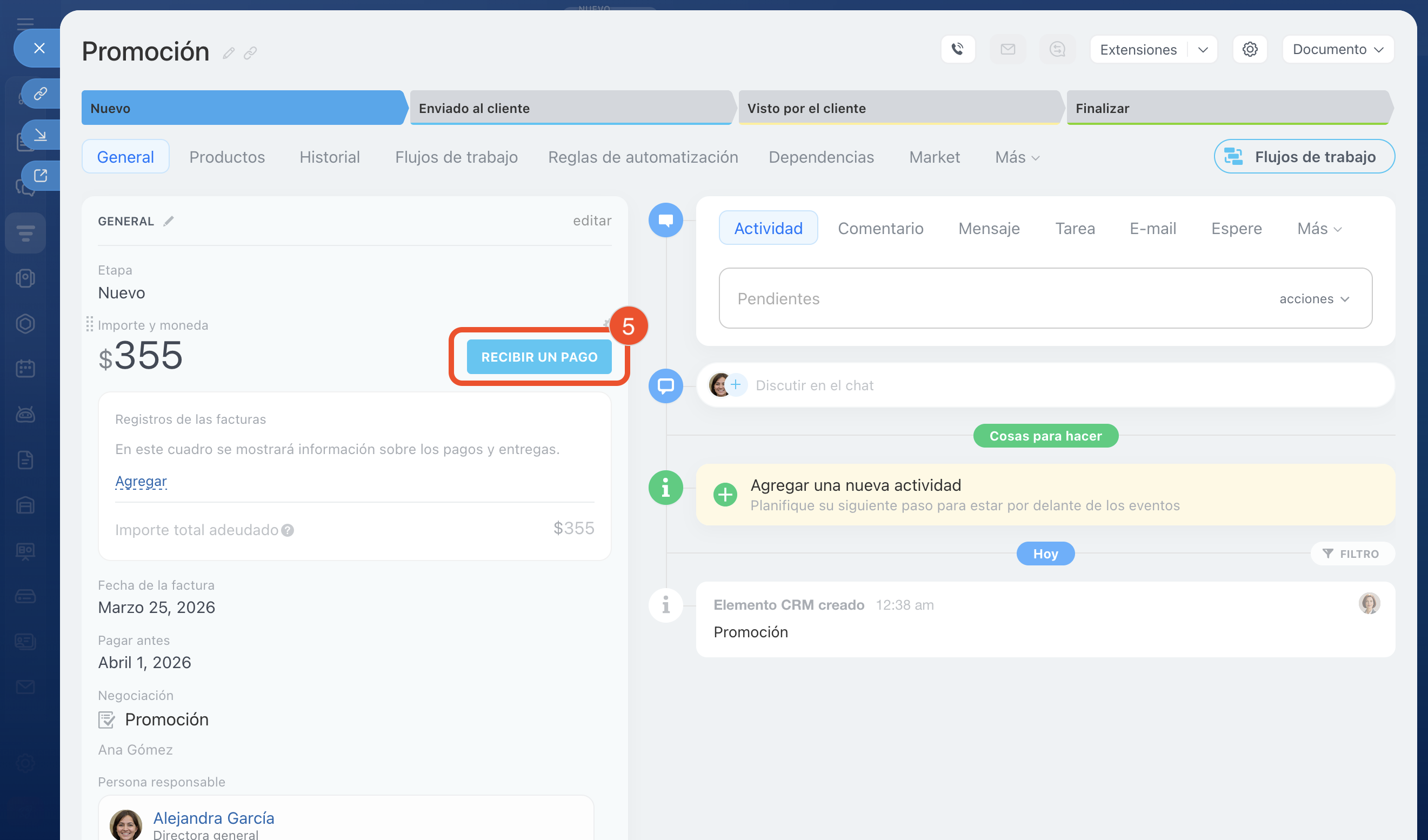Open the settings gear icon
Screen dimensions: 1428x840
(x=1250, y=49)
